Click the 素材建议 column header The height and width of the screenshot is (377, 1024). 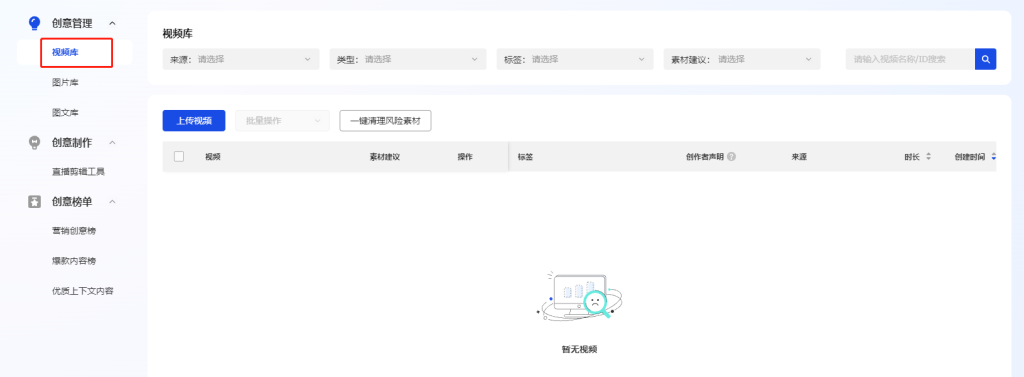pos(385,157)
